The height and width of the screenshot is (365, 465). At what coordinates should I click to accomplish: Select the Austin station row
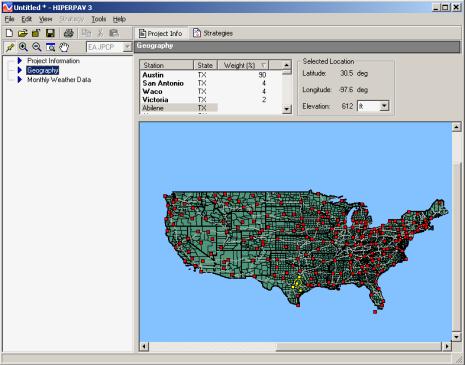211,75
